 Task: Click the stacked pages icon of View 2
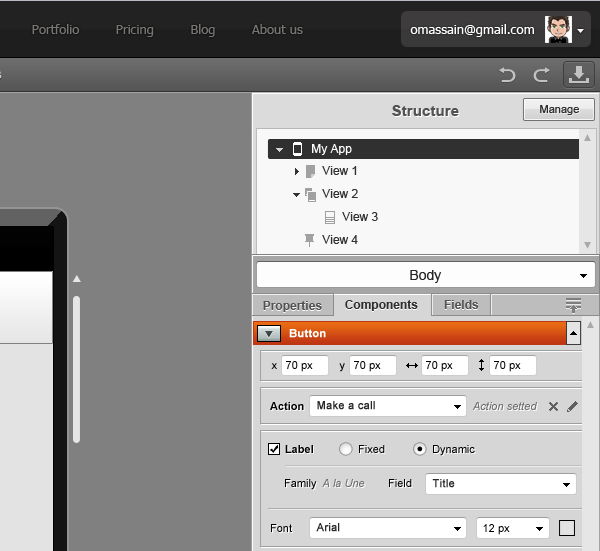click(x=311, y=194)
